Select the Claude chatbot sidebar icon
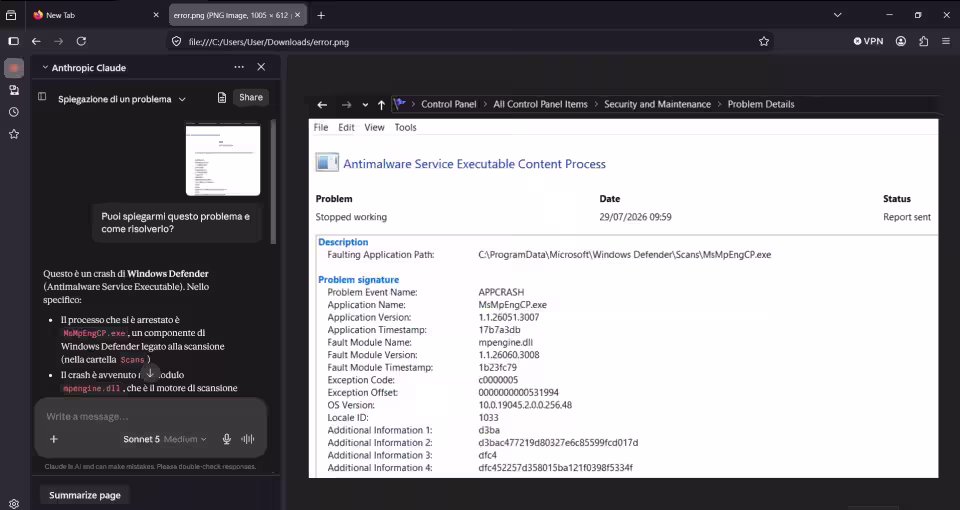 [x=13, y=68]
